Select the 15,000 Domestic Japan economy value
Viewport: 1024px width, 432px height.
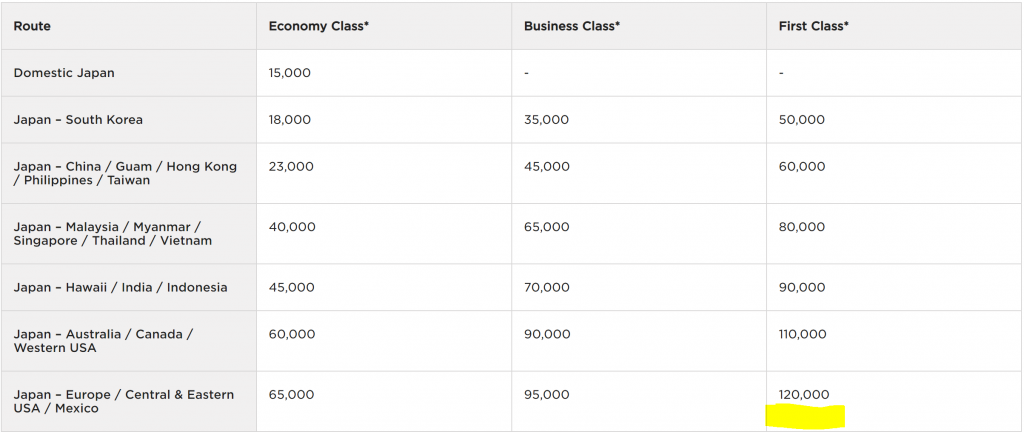click(289, 73)
